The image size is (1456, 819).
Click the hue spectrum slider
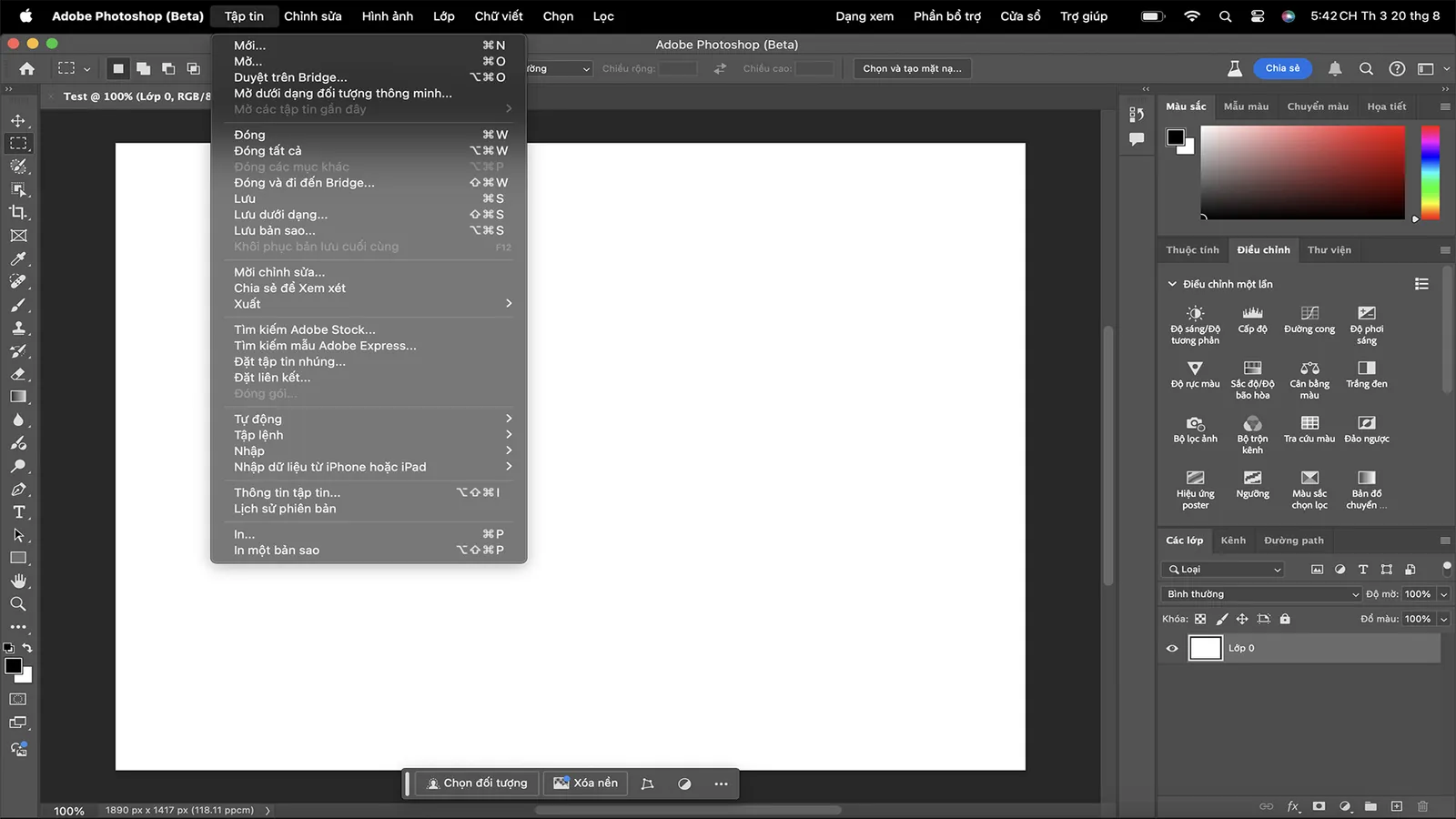point(1431,173)
